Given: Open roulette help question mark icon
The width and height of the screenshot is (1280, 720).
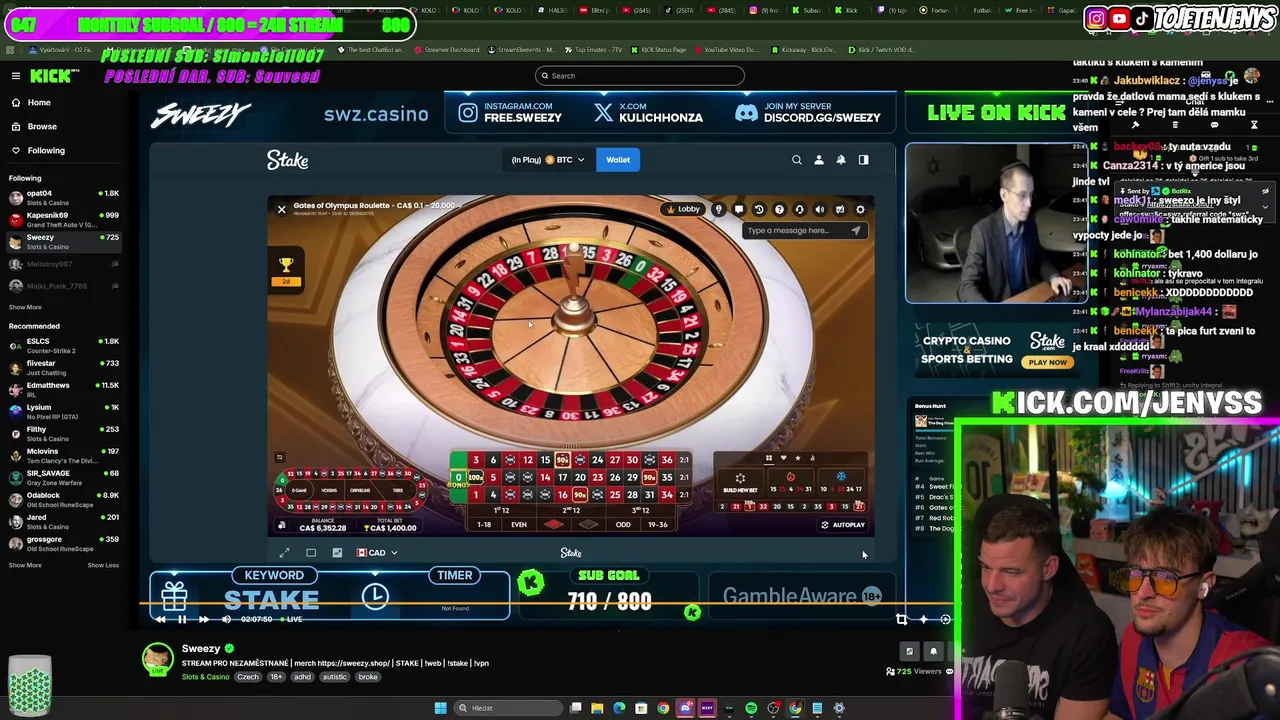Looking at the screenshot, I should point(779,209).
